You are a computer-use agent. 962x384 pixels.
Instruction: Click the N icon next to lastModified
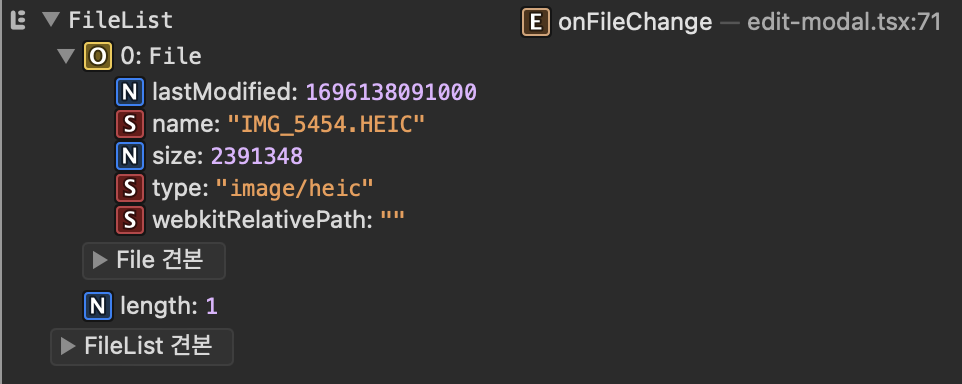click(x=129, y=92)
